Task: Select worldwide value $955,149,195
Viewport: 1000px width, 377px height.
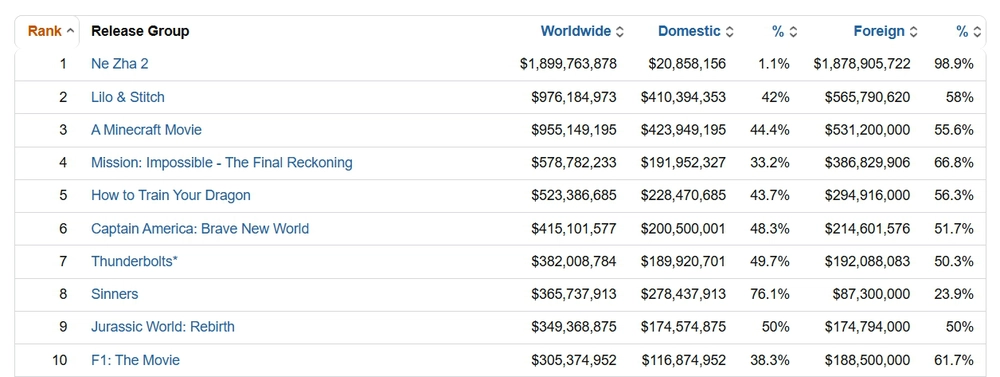Action: pos(574,130)
